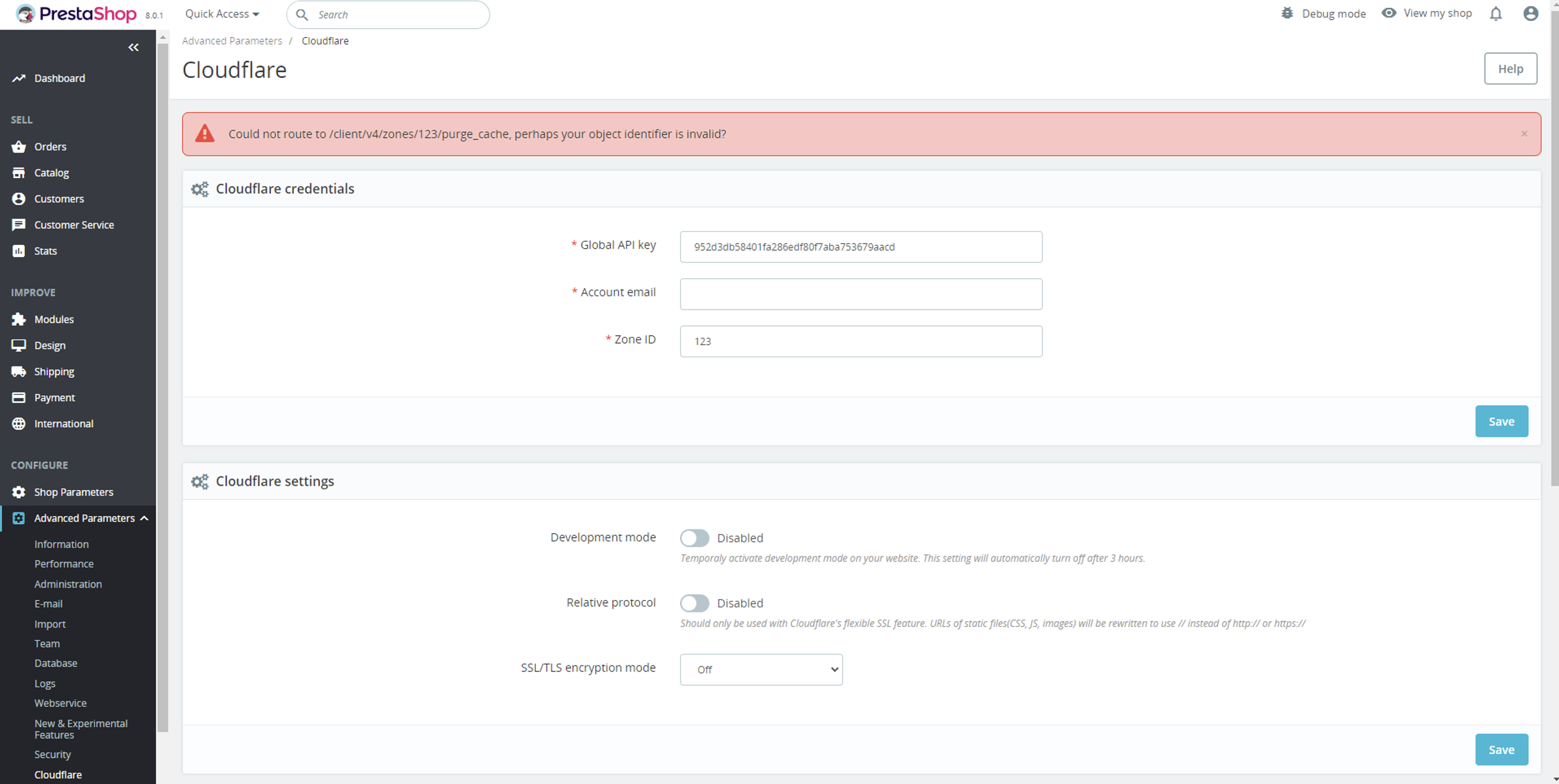Save the Cloudflare credentials
The height and width of the screenshot is (784, 1559).
coord(1501,421)
